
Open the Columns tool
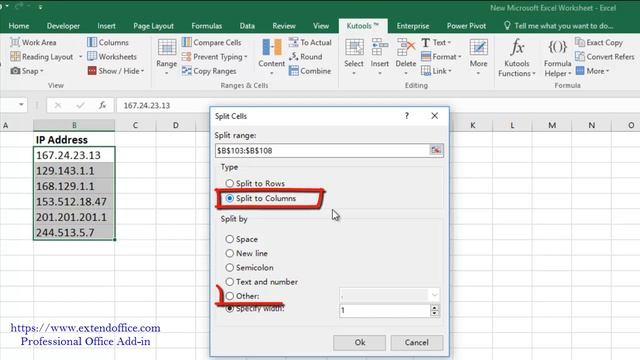(x=108, y=42)
